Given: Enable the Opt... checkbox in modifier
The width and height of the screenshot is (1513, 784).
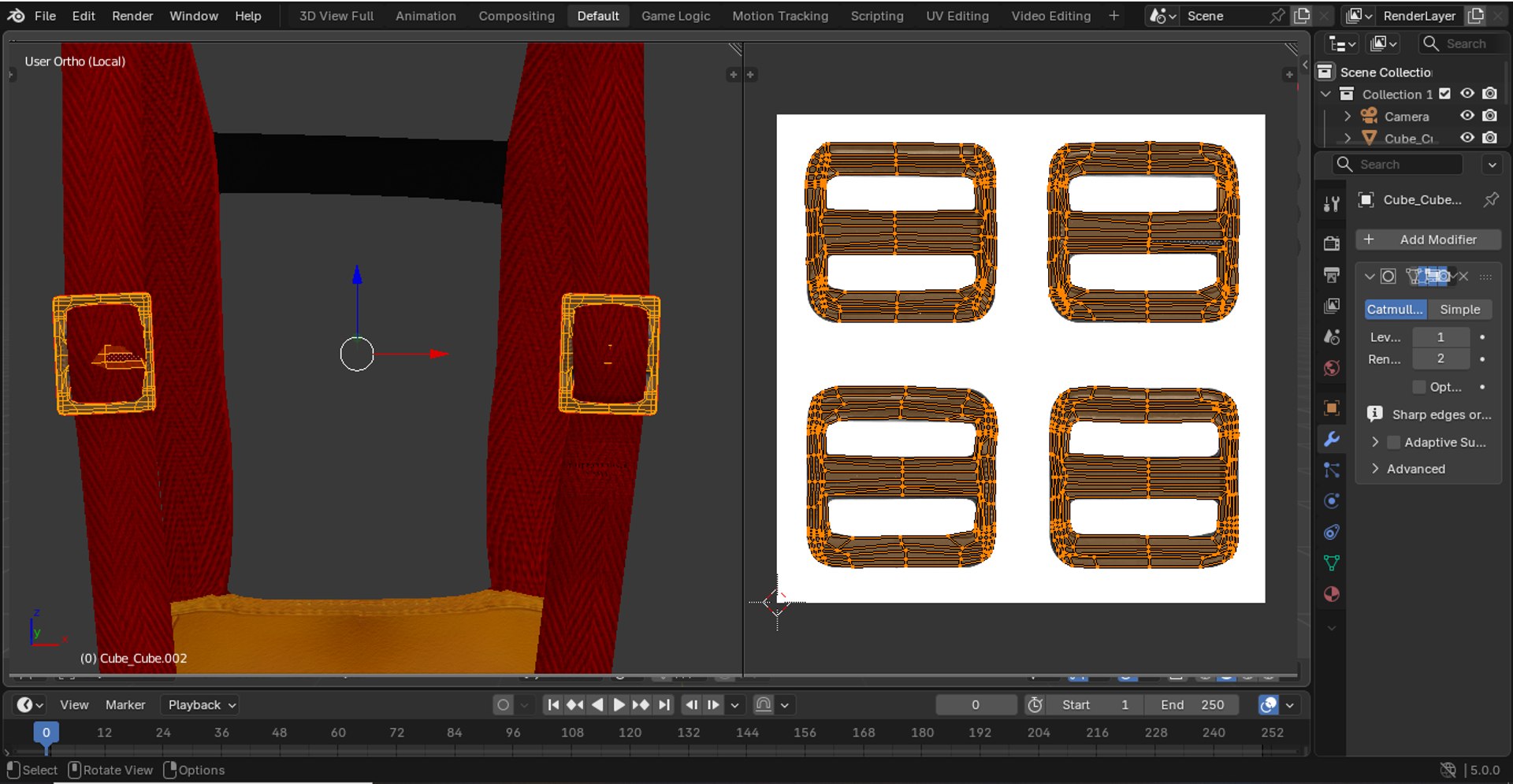Looking at the screenshot, I should pos(1419,387).
